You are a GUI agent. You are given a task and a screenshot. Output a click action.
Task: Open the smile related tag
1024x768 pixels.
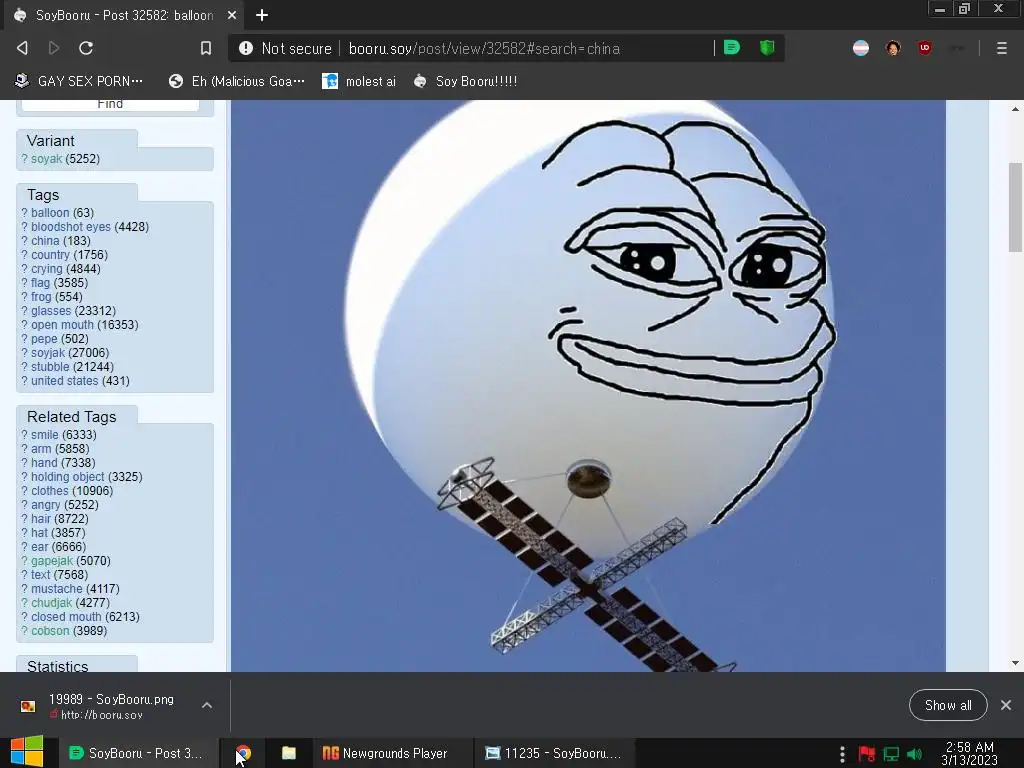(x=44, y=435)
